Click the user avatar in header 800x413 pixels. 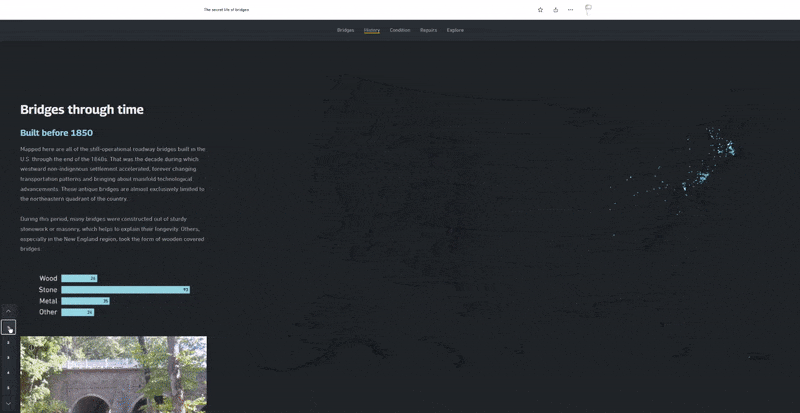point(588,9)
